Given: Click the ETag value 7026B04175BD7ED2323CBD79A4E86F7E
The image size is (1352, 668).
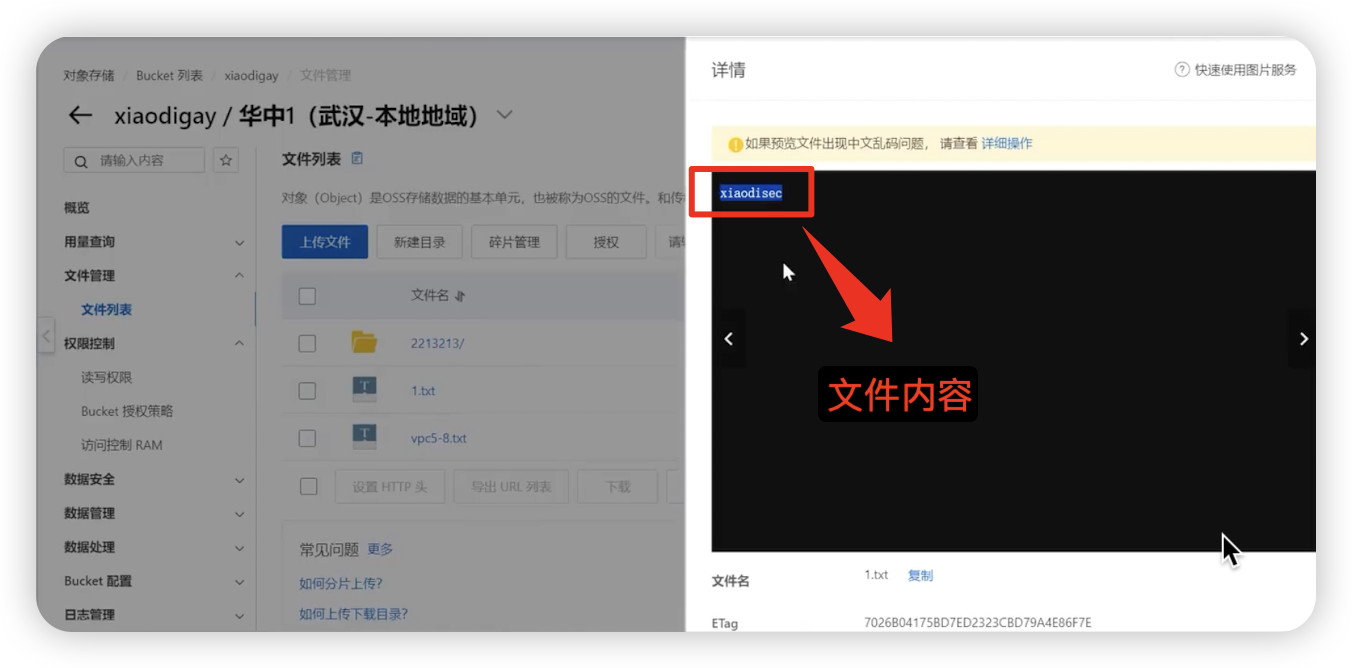Looking at the screenshot, I should tap(978, 623).
